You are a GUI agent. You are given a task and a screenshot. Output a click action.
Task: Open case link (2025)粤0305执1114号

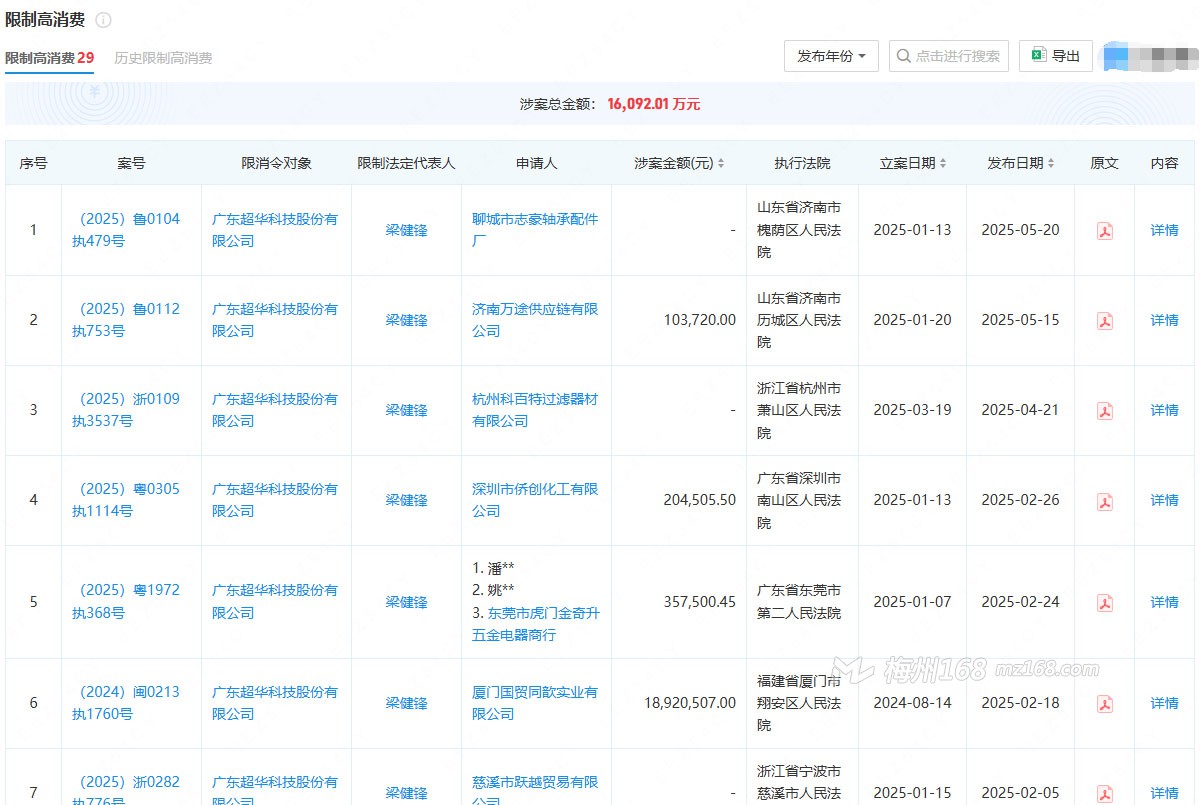(126, 500)
